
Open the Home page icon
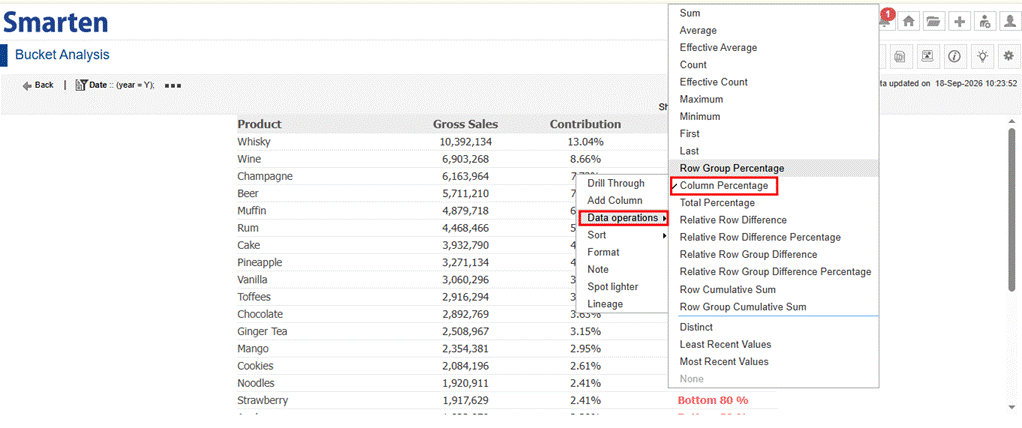click(908, 21)
